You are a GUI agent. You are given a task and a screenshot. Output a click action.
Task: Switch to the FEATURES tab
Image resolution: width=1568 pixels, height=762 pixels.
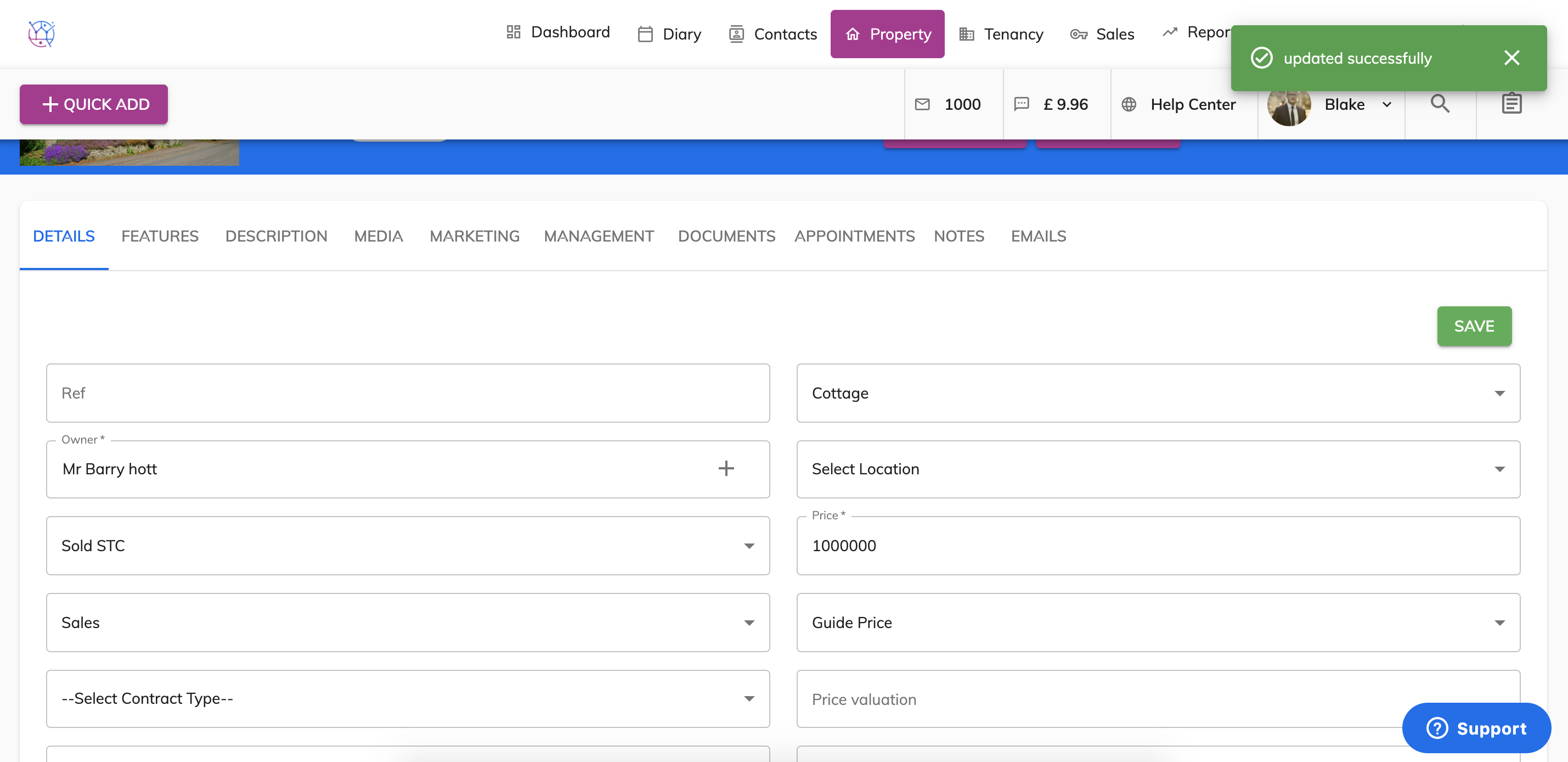coord(160,236)
